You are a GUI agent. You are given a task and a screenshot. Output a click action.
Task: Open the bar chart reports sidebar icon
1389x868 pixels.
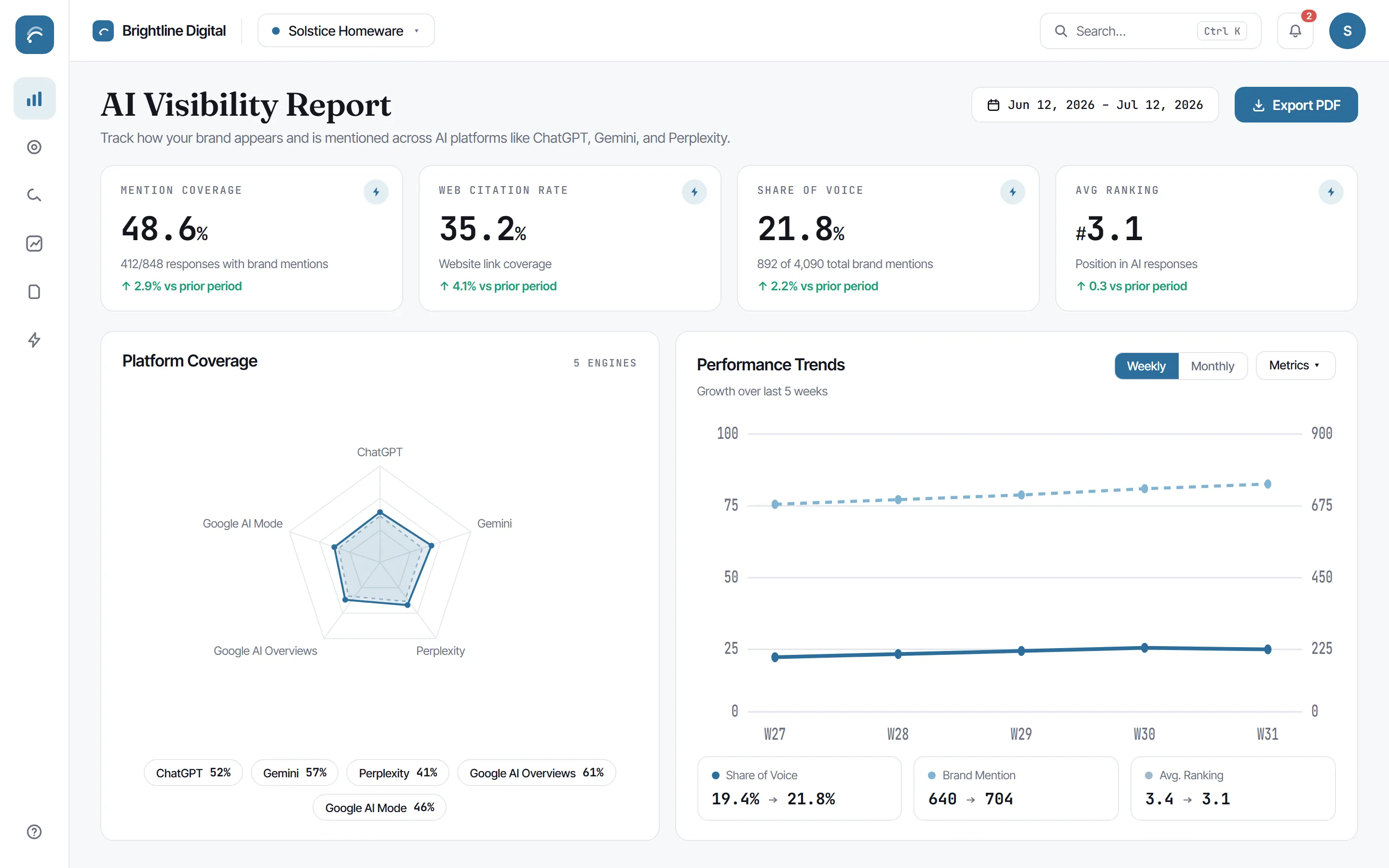tap(34, 99)
